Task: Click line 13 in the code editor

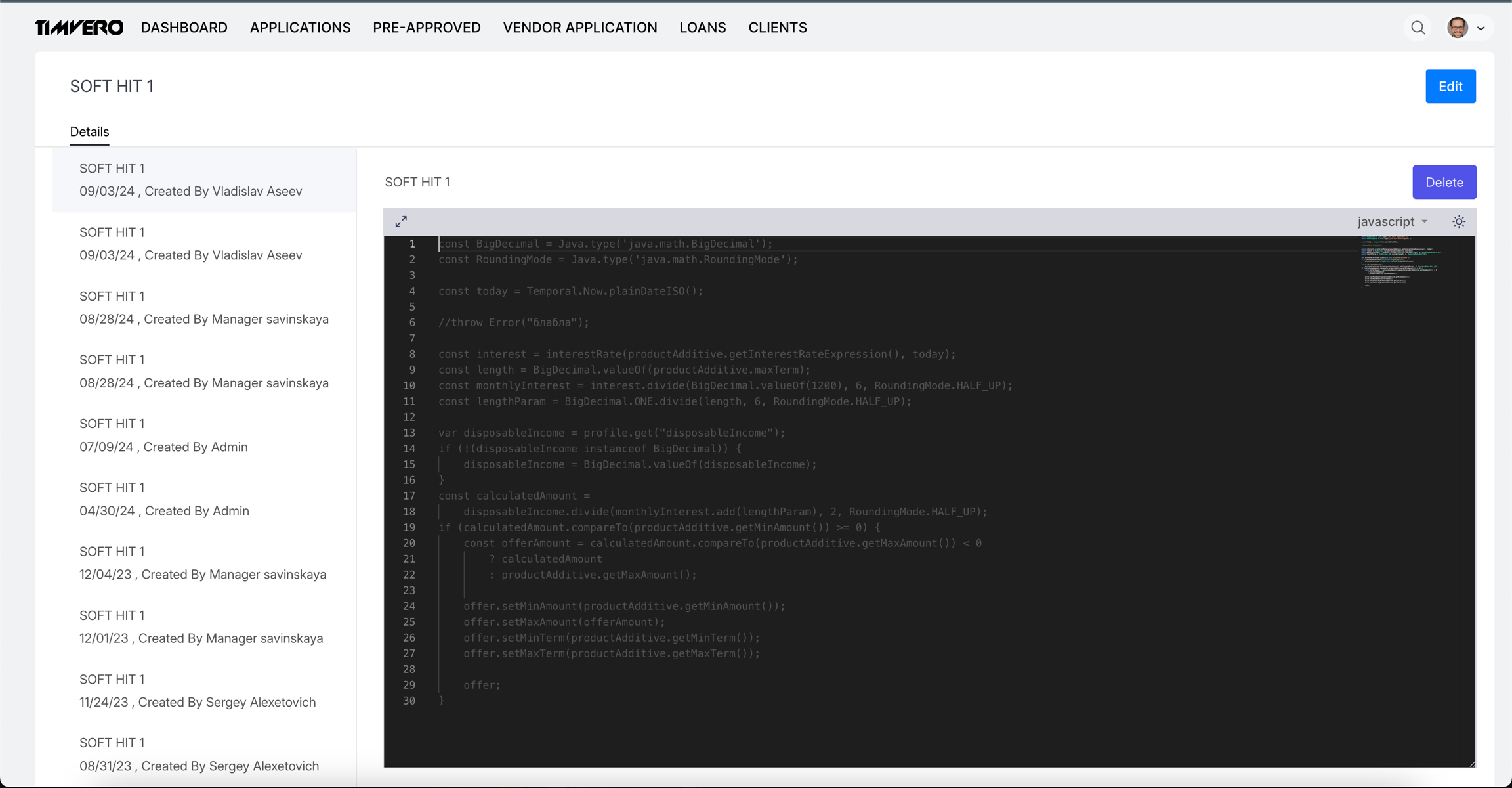Action: coord(610,433)
